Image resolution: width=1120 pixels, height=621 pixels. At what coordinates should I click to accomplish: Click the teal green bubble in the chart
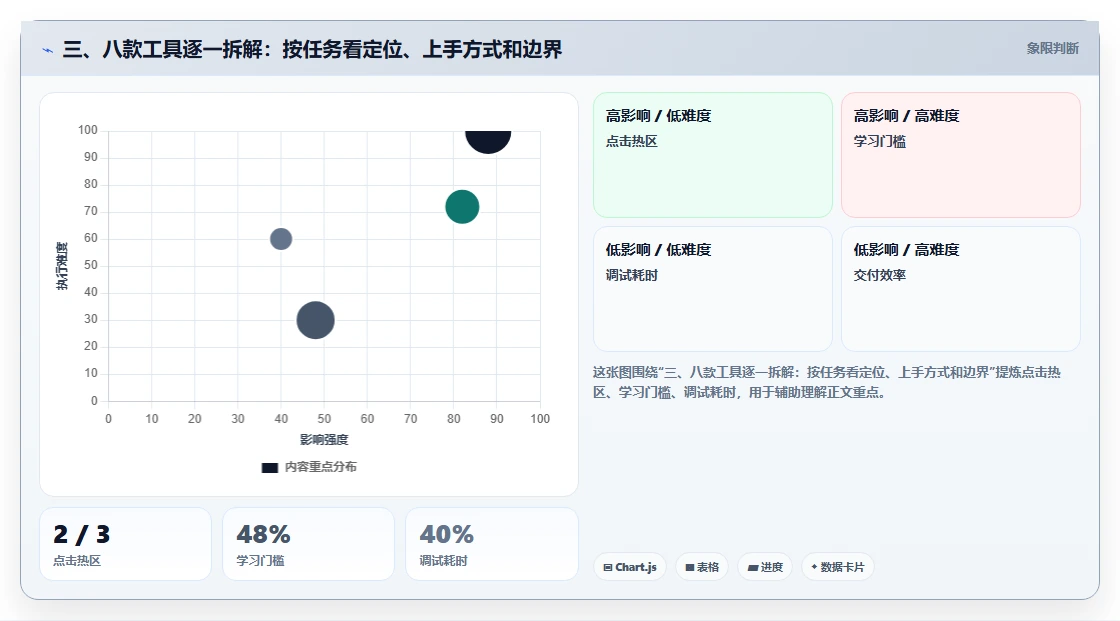click(x=462, y=207)
